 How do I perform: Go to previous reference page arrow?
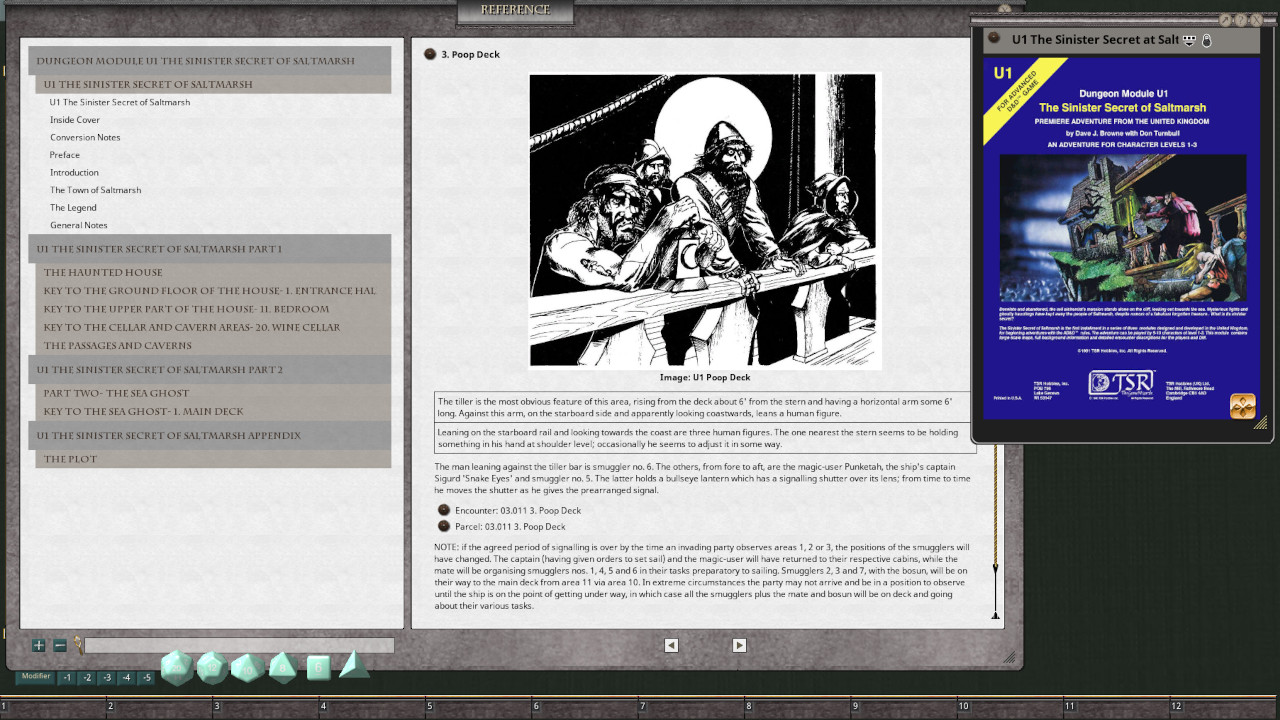click(671, 645)
